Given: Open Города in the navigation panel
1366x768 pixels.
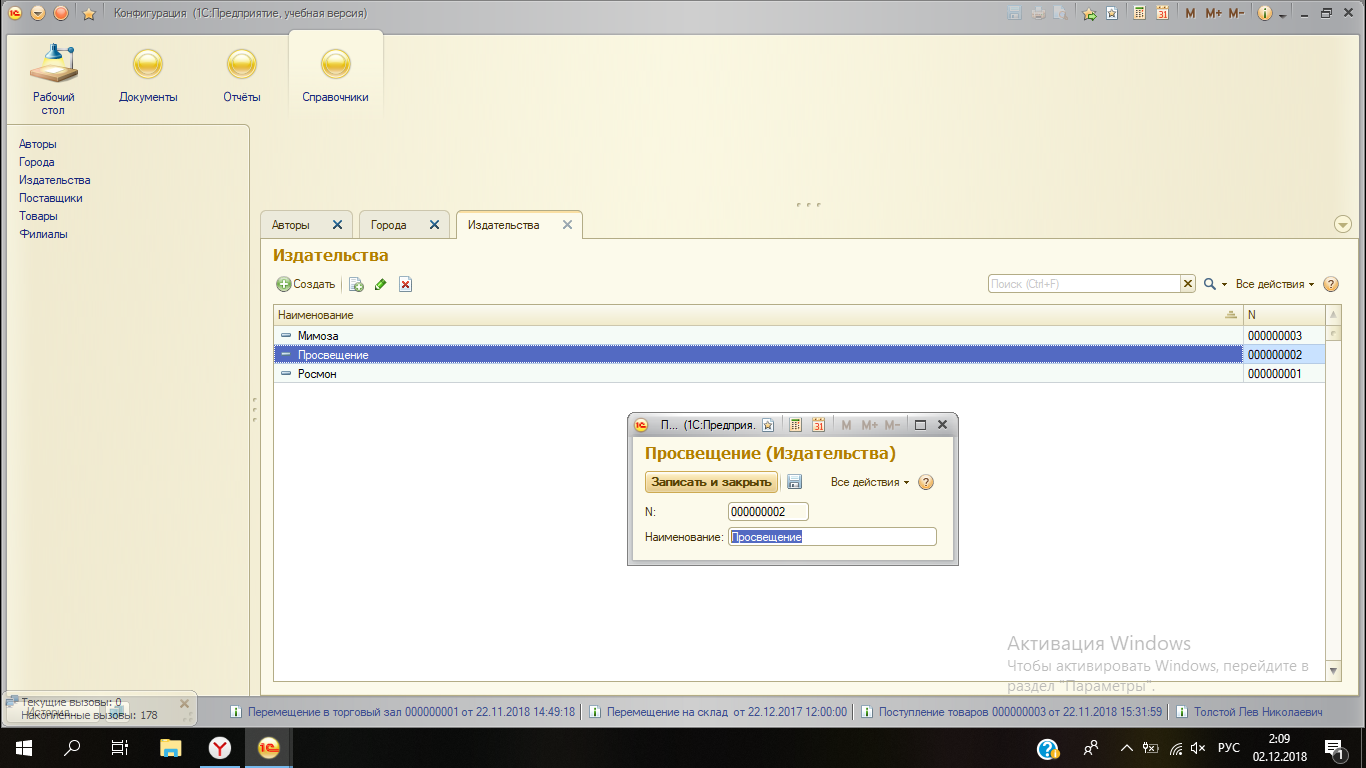Looking at the screenshot, I should coord(37,162).
